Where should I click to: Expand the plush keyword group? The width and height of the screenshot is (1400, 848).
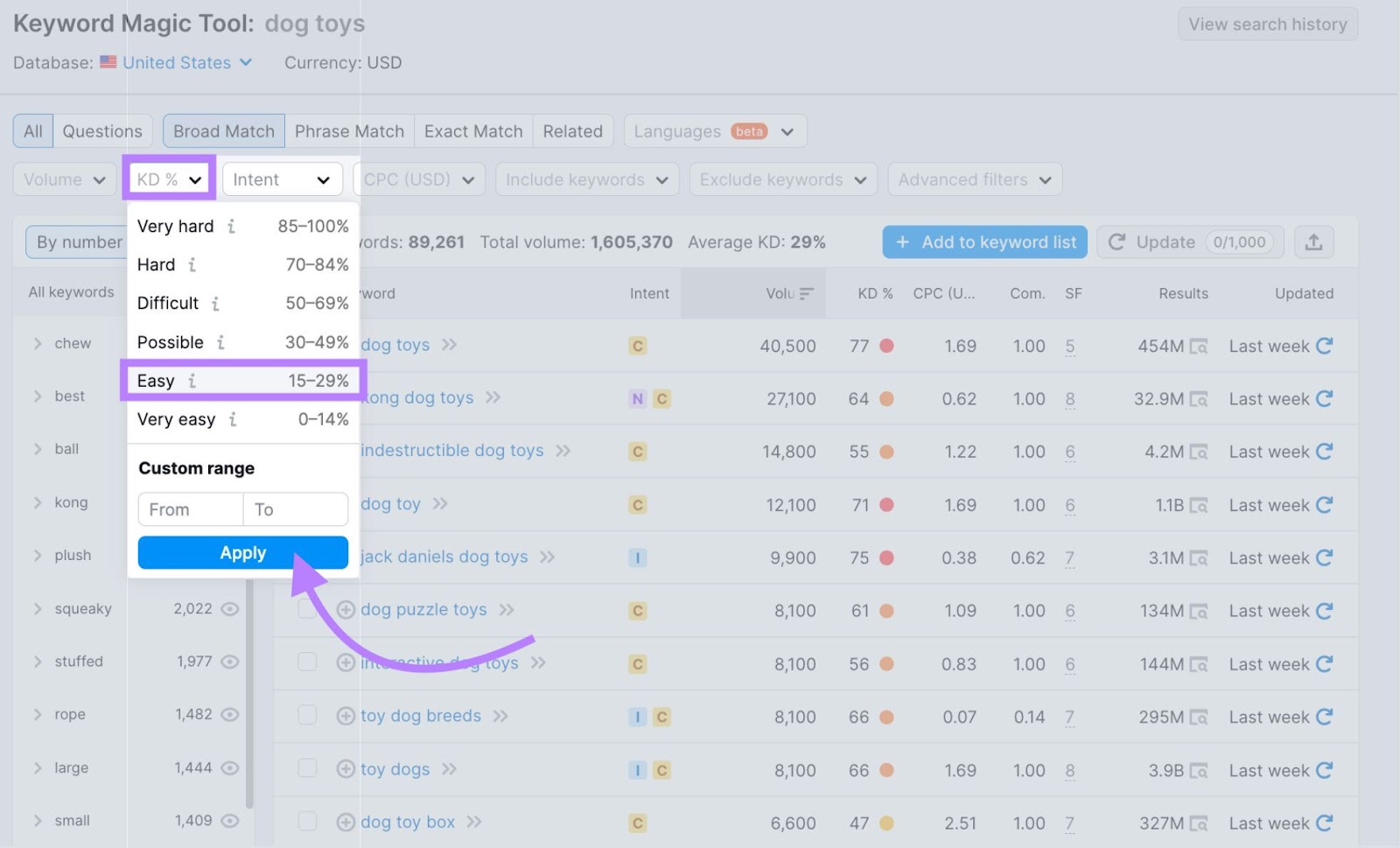click(x=38, y=555)
